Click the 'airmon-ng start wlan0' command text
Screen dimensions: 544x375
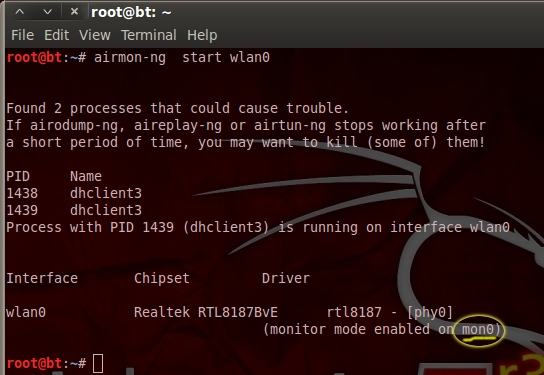(182, 58)
